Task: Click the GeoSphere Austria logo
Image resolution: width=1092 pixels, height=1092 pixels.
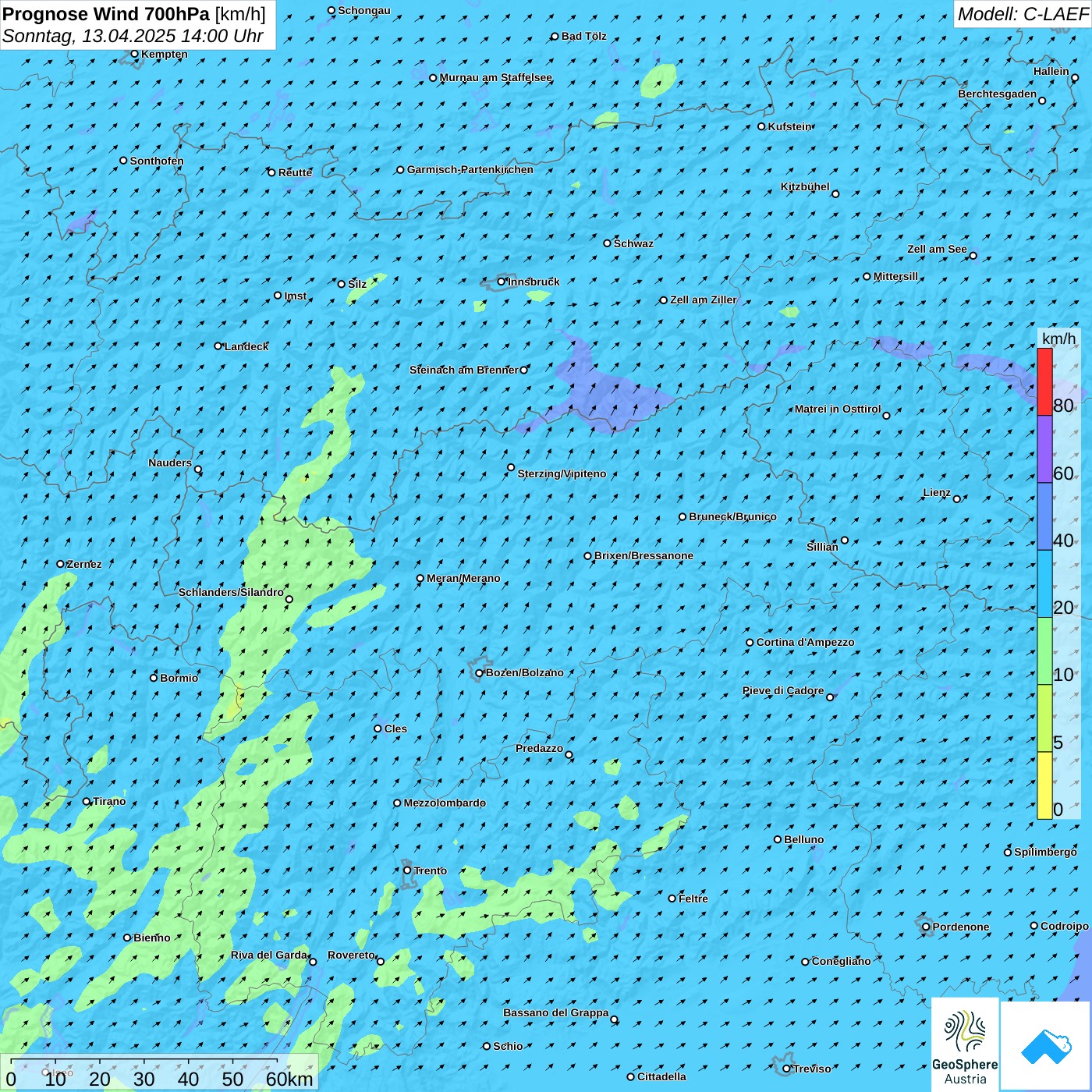Action: point(965,1045)
